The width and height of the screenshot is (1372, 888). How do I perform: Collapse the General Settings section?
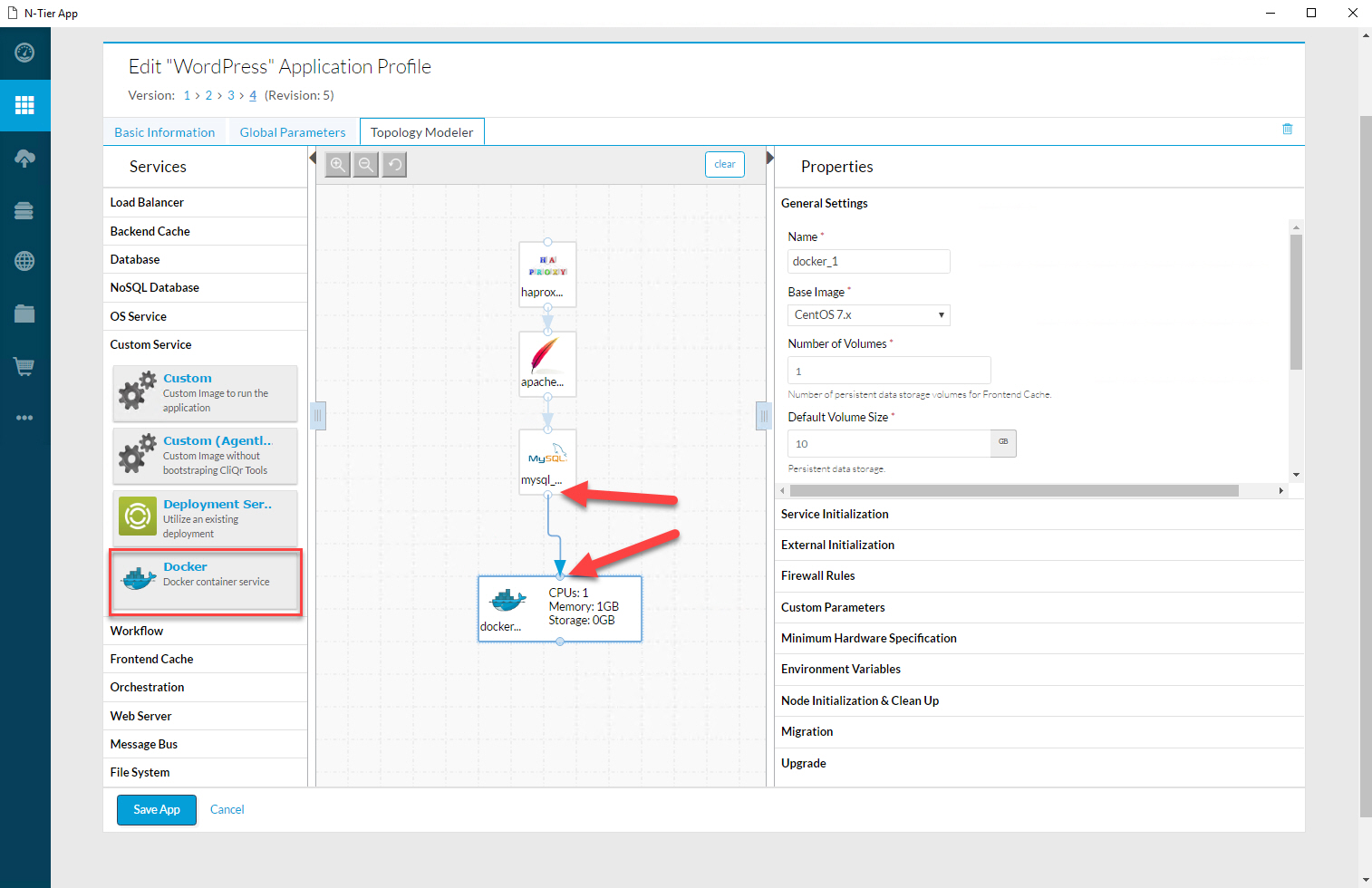tap(1039, 203)
